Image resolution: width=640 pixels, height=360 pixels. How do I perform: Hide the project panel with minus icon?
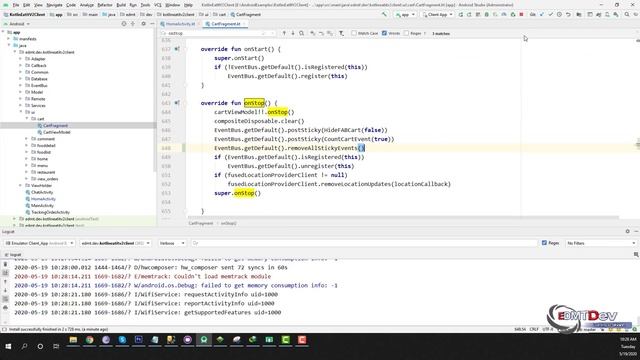152,24
